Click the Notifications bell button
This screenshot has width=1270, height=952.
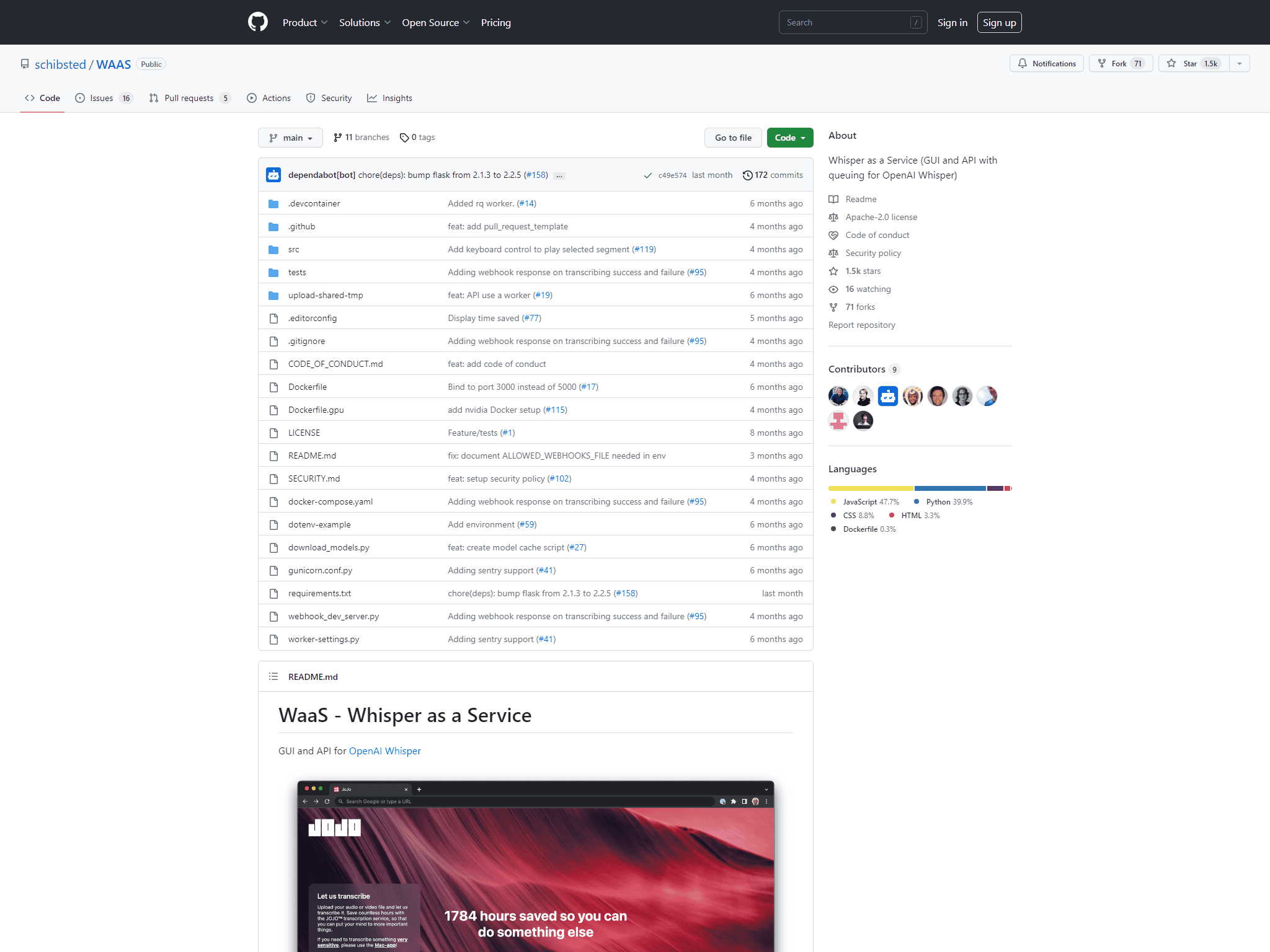point(1047,63)
